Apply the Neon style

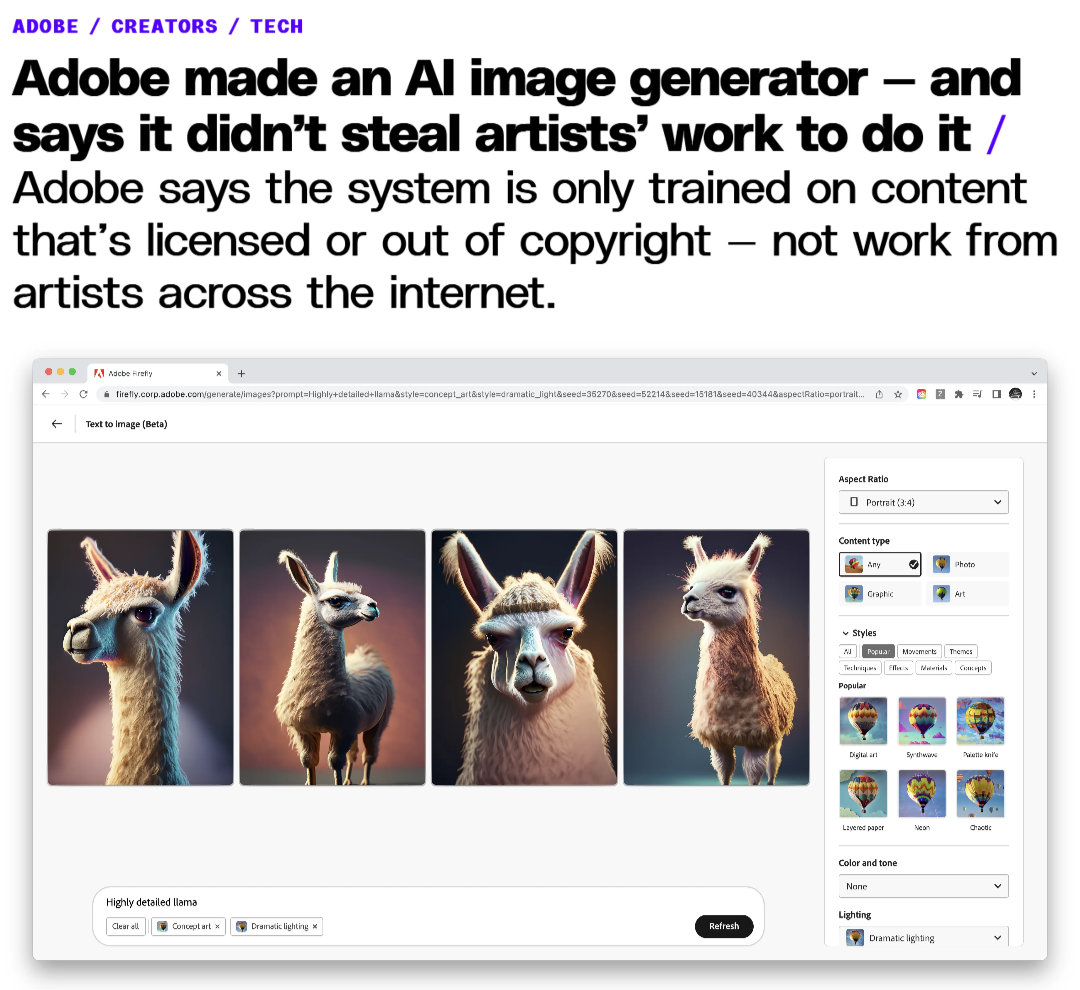922,794
